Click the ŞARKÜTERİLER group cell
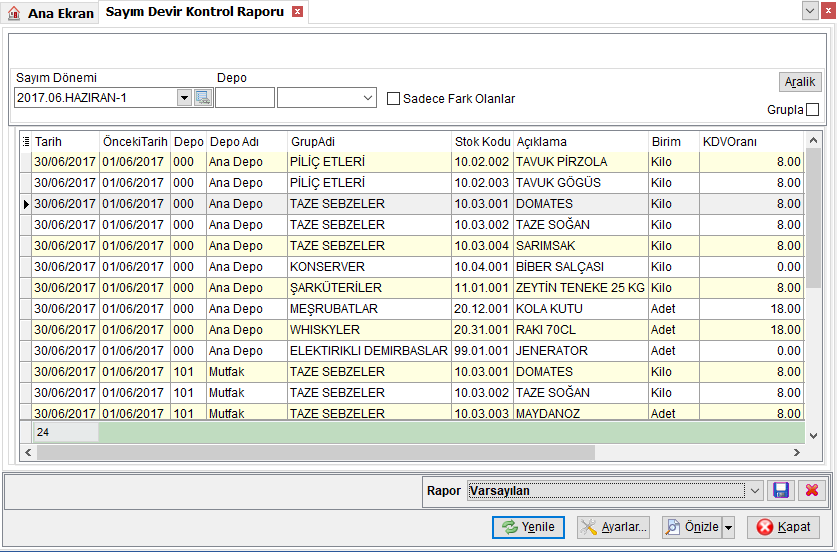Screen dimensions: 838x552 point(369,287)
